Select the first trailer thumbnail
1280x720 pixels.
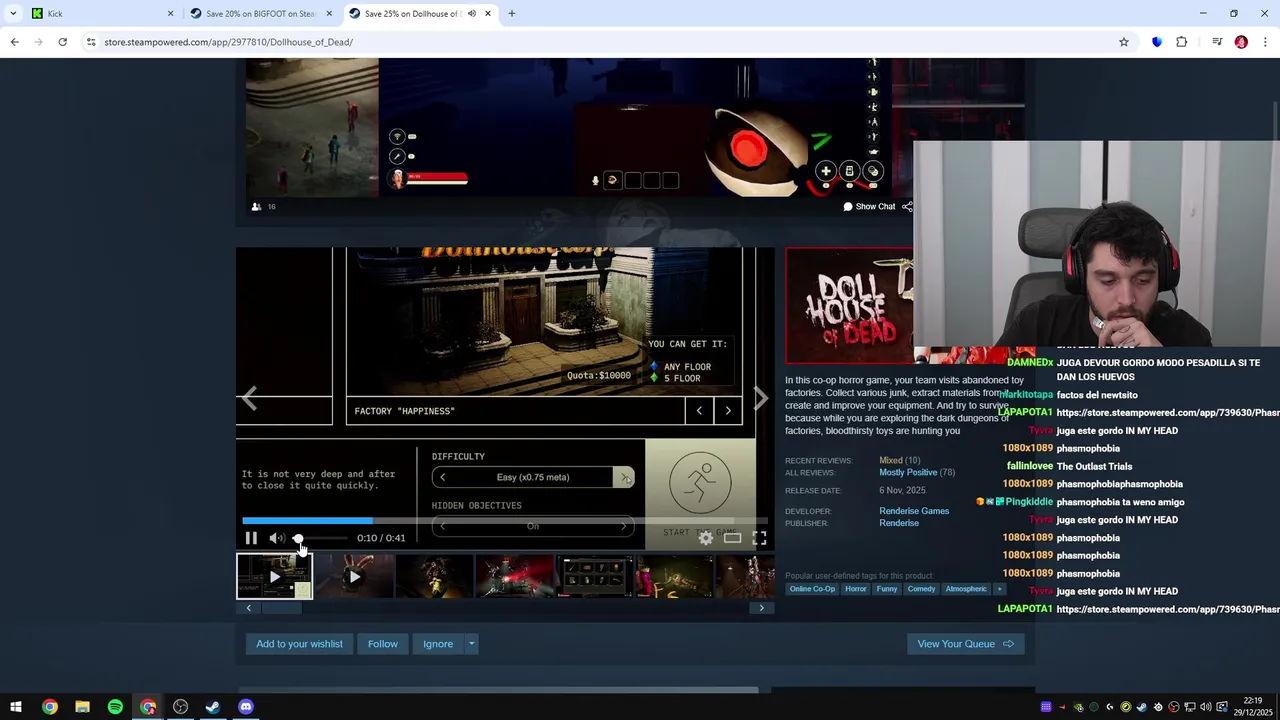274,577
